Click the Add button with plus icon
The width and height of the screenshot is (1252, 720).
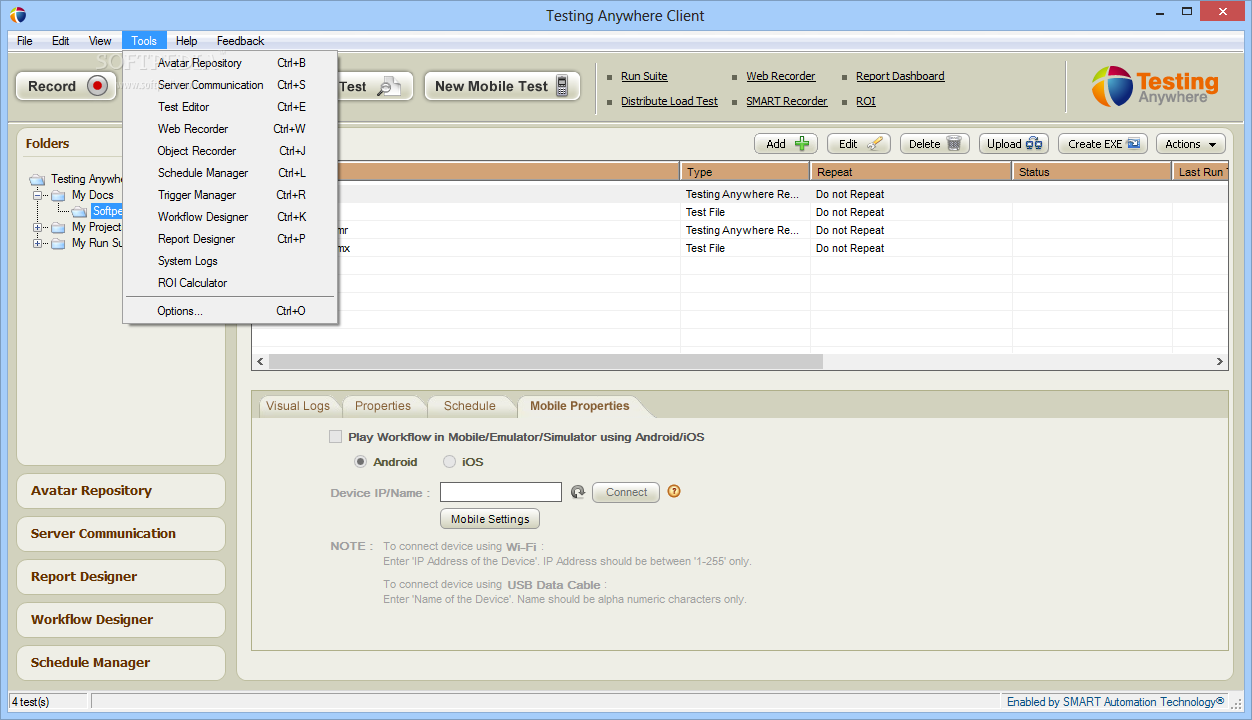[785, 144]
